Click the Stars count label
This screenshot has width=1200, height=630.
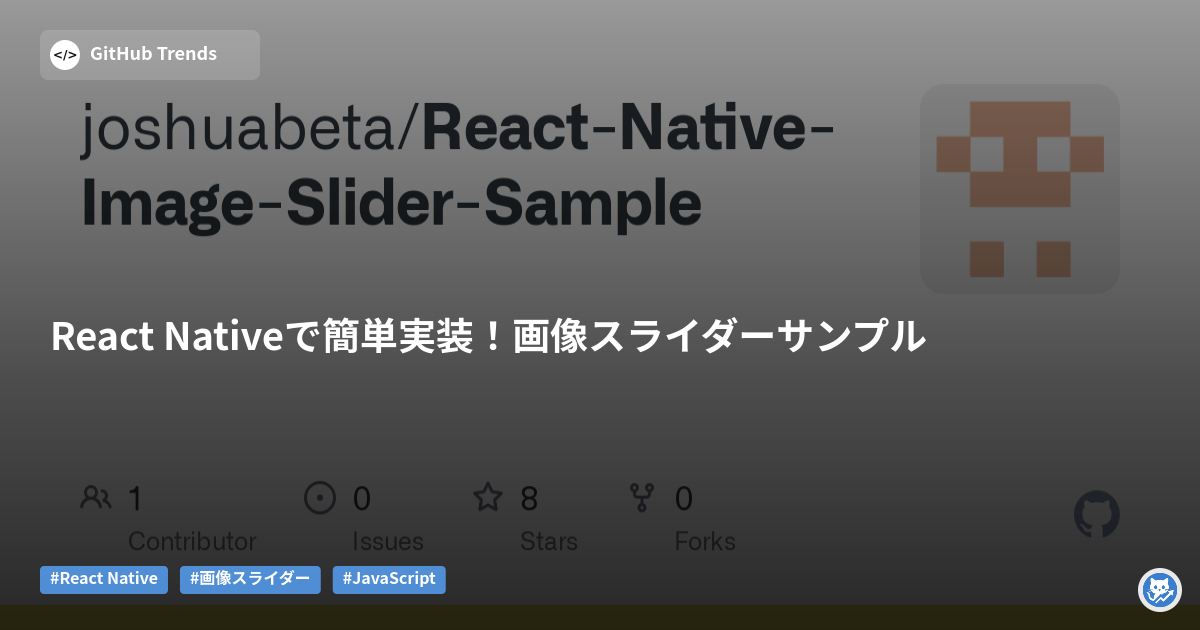tap(549, 541)
